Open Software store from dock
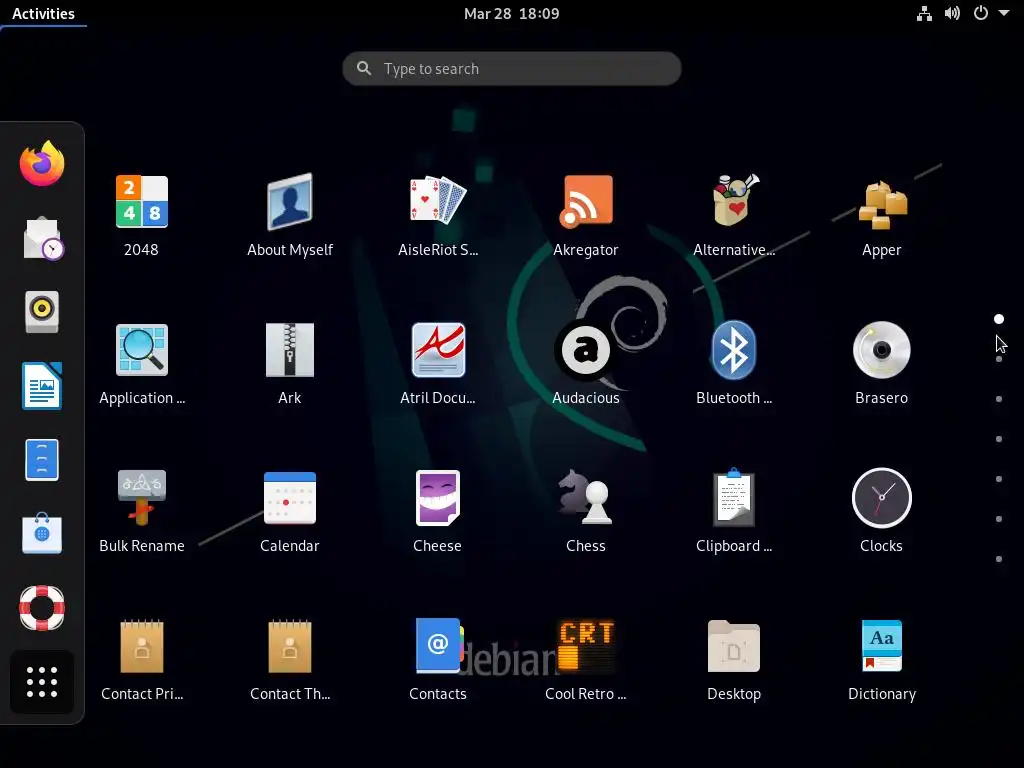 tap(42, 534)
